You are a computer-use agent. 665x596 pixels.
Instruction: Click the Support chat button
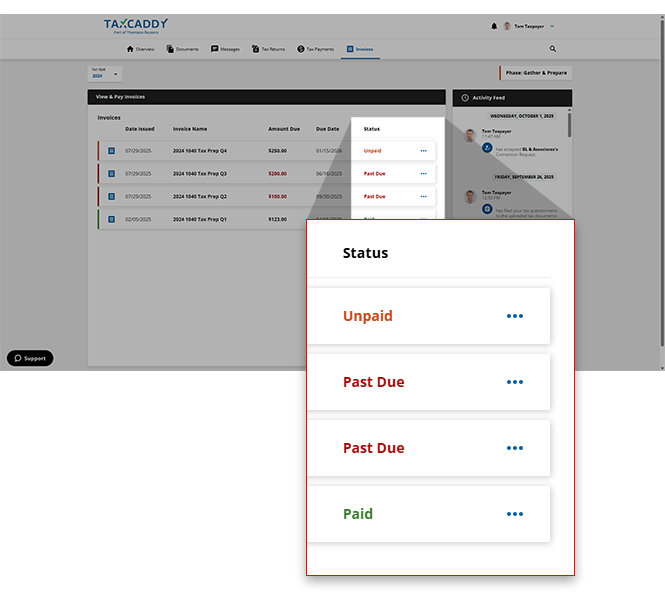(x=30, y=358)
